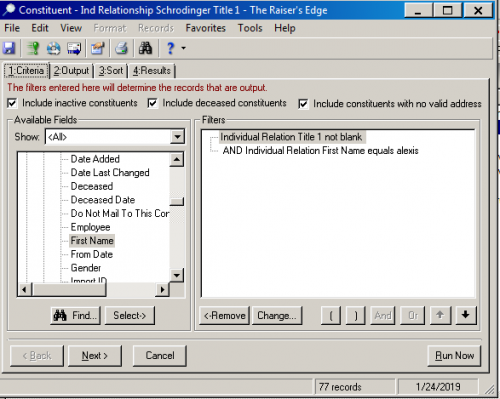This screenshot has height=399, width=500.
Task: Click the binoculars search toolbar icon
Action: (x=145, y=48)
